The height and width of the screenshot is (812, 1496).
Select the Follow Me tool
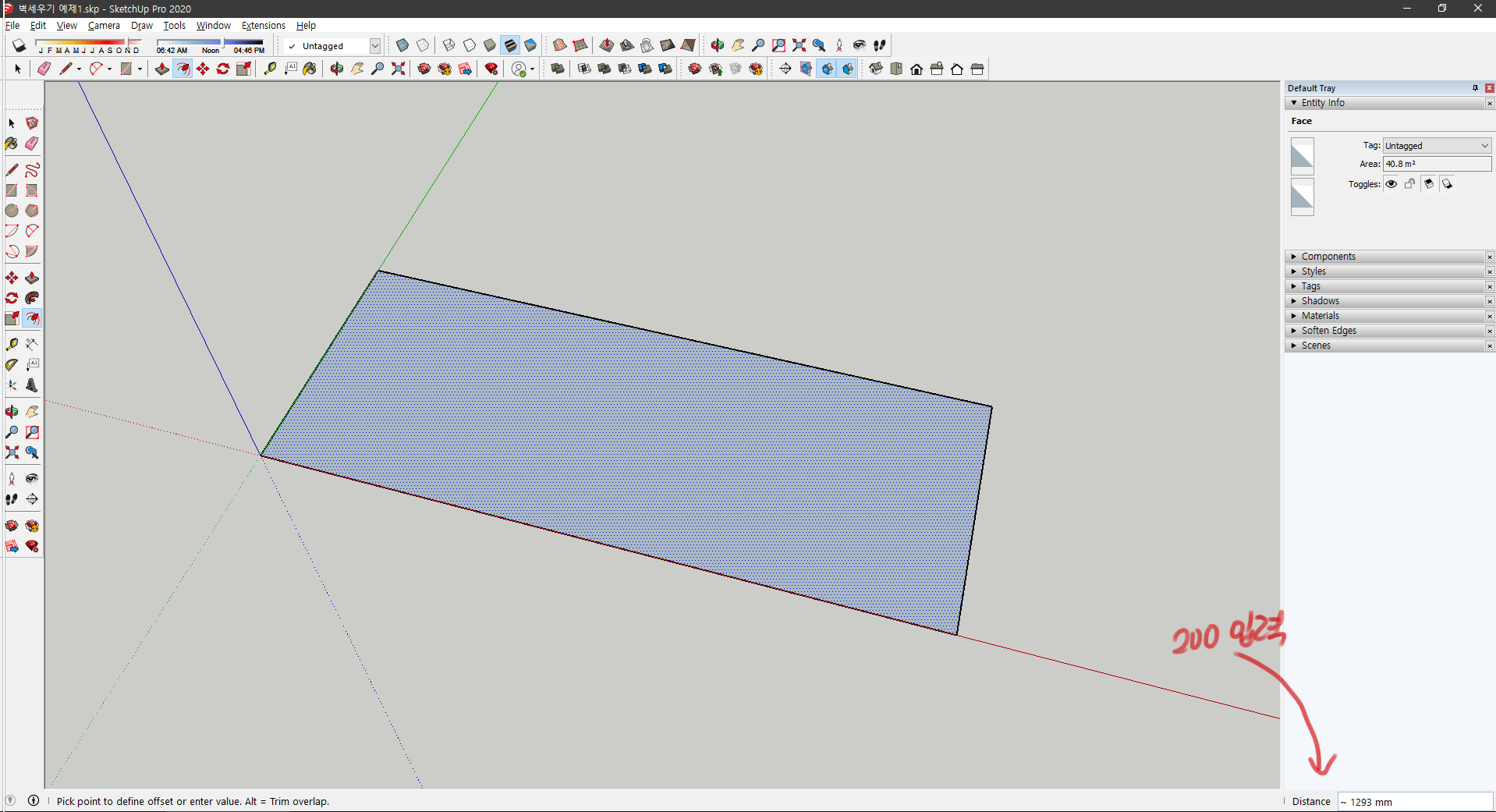coord(32,298)
